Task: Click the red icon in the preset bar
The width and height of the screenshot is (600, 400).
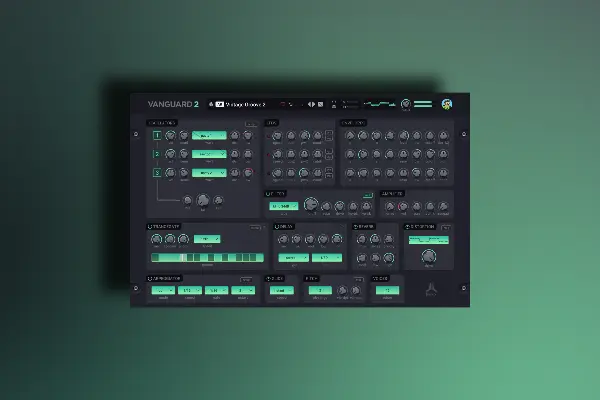Action: (283, 104)
